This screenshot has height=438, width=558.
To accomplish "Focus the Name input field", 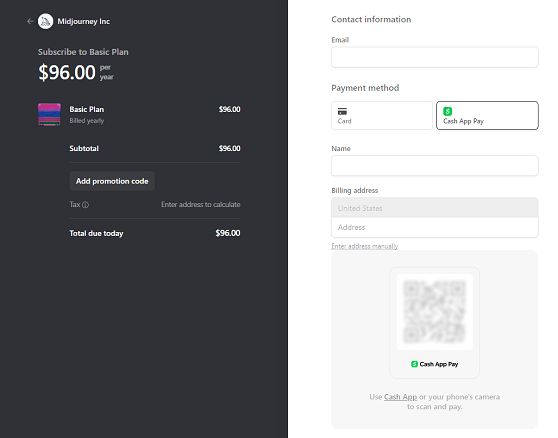I will (435, 166).
